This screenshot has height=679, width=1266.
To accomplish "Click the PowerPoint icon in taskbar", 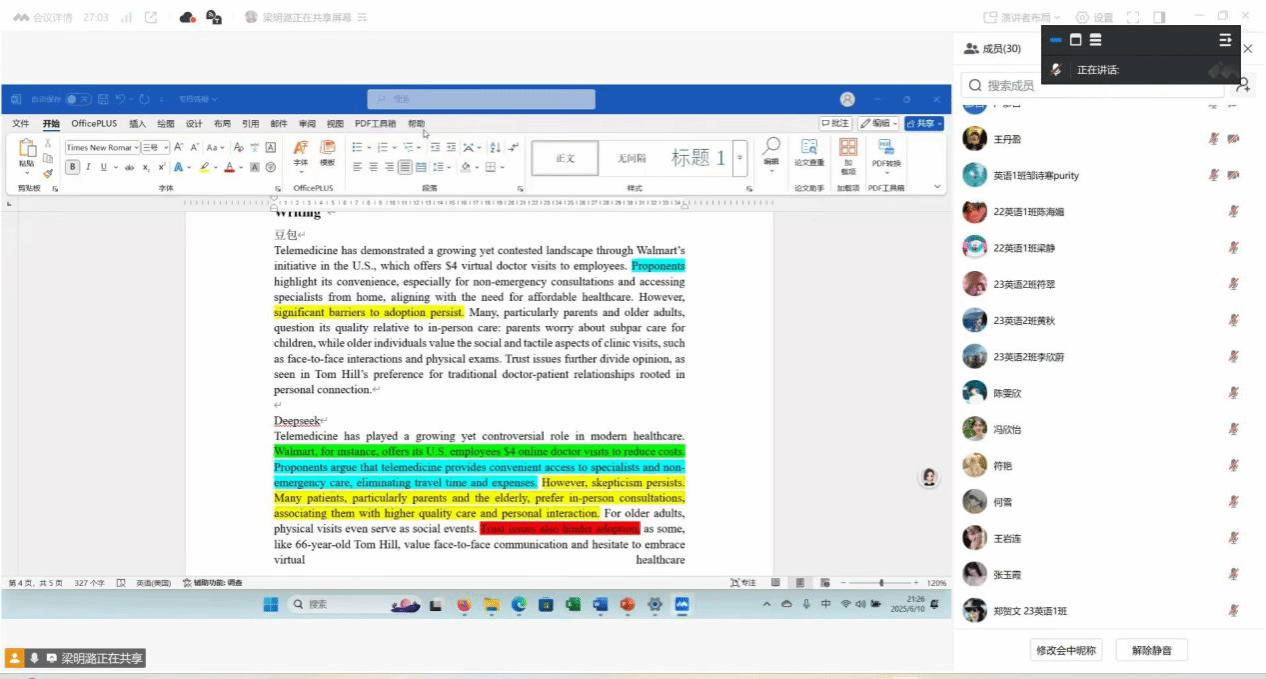I will click(x=628, y=604).
